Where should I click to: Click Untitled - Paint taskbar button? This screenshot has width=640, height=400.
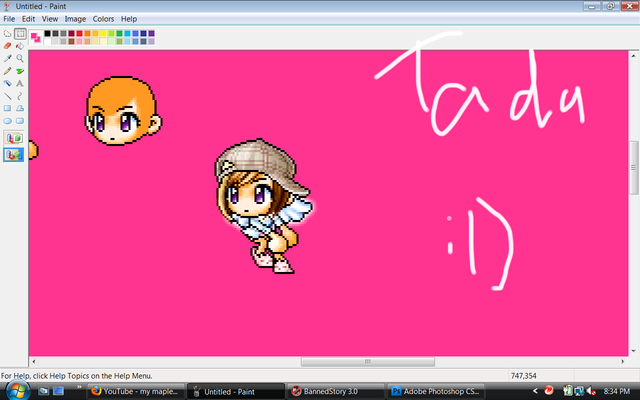tap(236, 391)
